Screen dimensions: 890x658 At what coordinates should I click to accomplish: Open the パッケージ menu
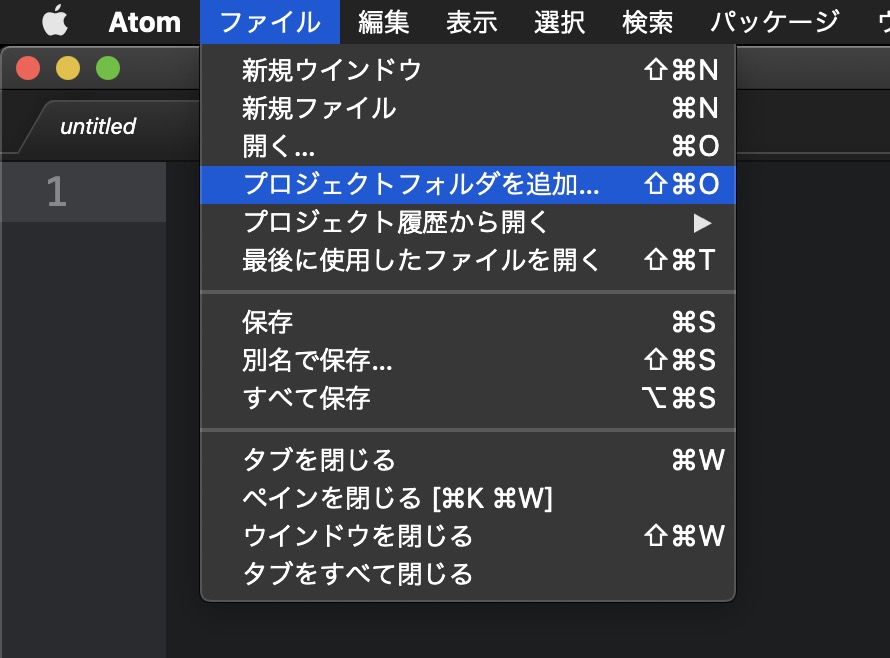coord(774,21)
